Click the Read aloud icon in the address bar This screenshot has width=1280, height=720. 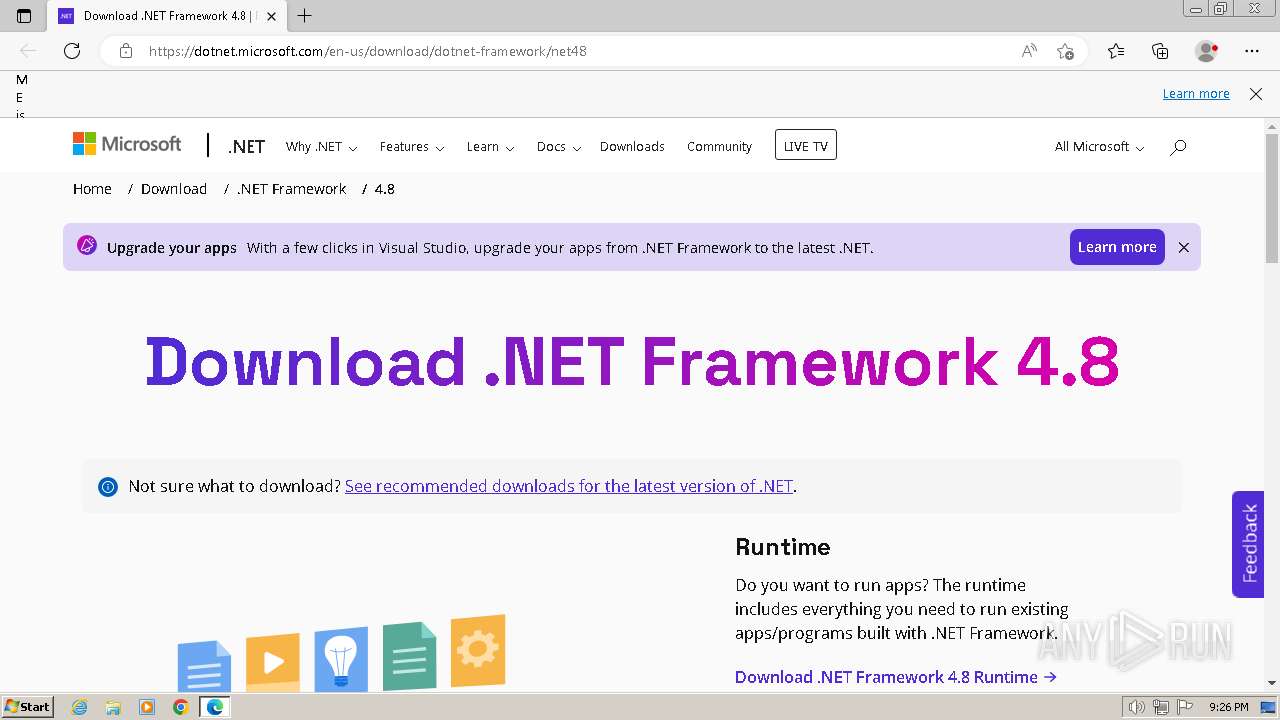tap(1029, 51)
